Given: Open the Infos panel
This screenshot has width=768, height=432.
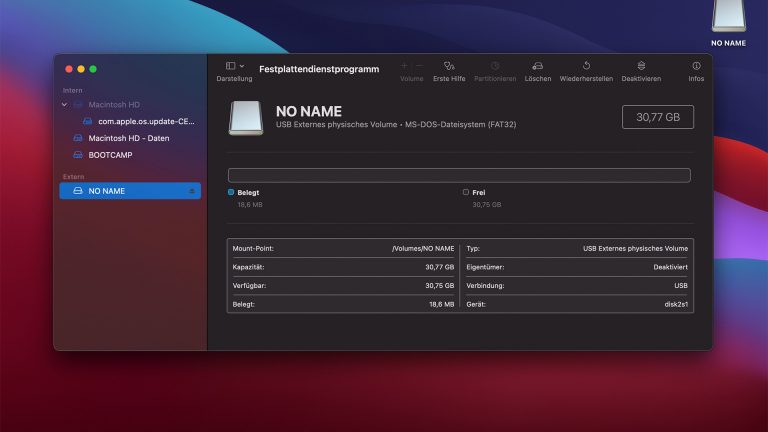Looking at the screenshot, I should pyautogui.click(x=696, y=66).
